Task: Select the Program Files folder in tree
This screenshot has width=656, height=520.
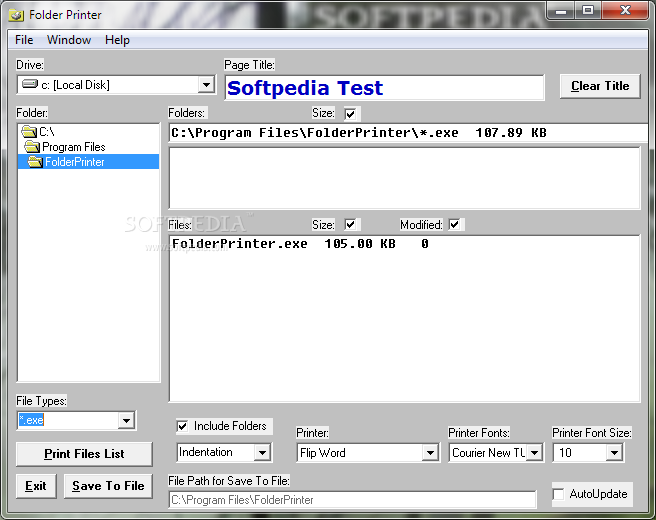Action: click(x=74, y=147)
